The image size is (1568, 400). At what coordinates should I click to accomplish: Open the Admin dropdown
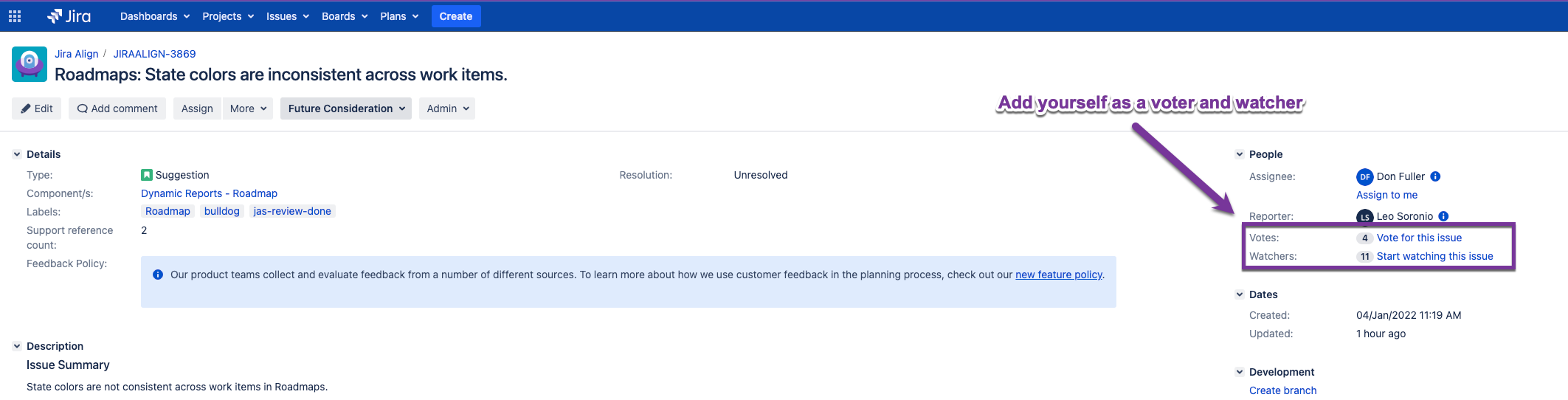pyautogui.click(x=447, y=108)
